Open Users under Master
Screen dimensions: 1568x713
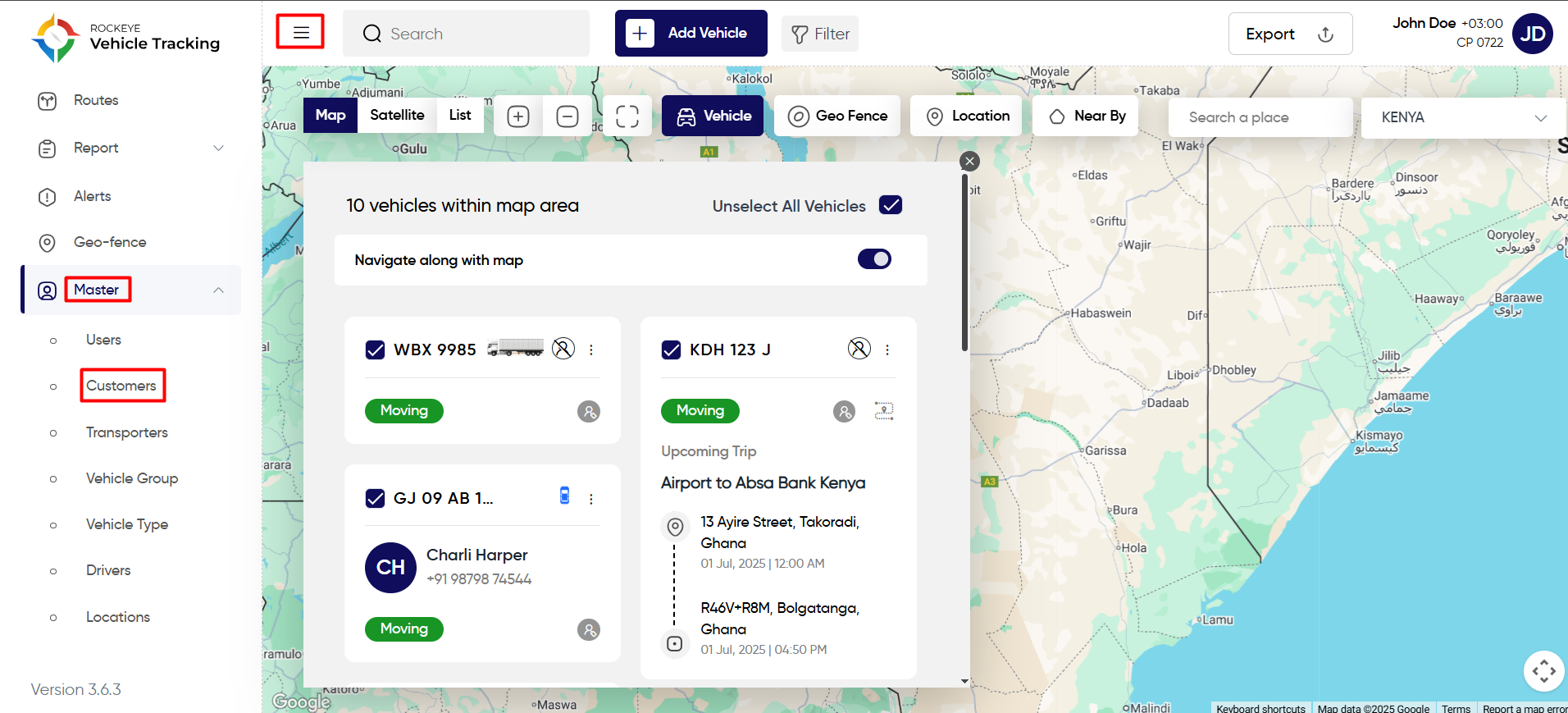[103, 340]
